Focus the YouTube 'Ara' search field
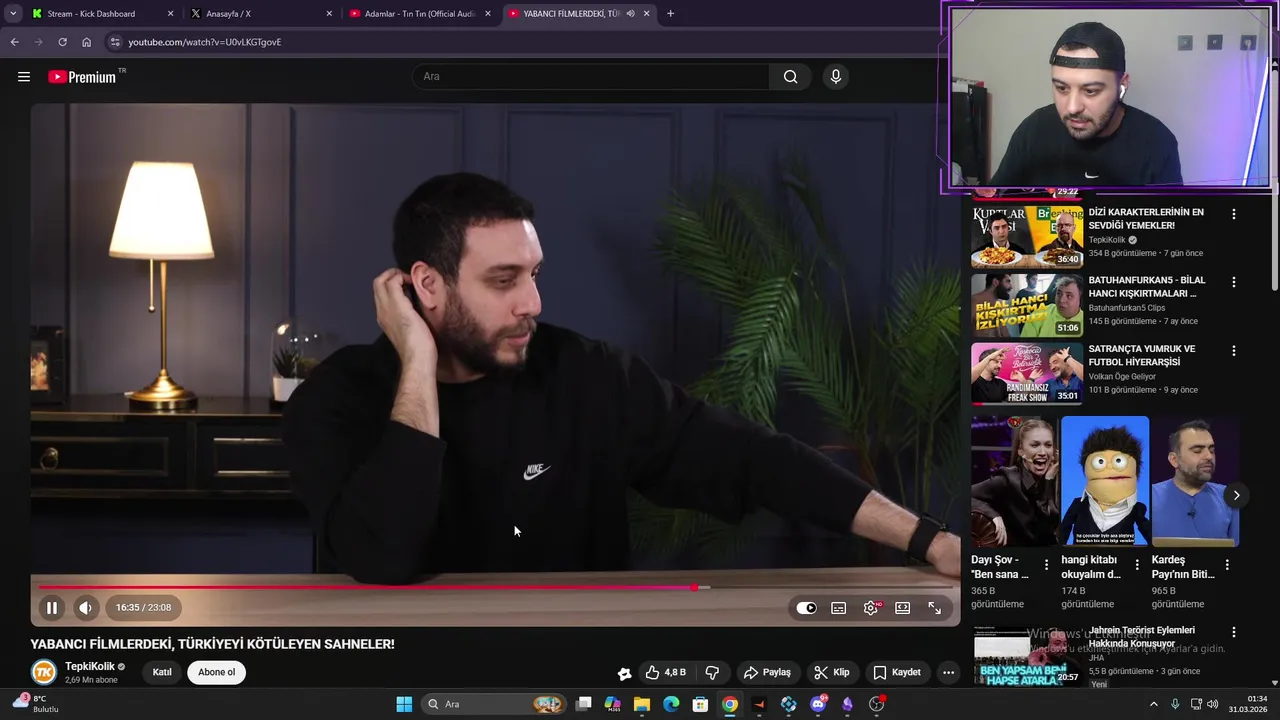 click(x=590, y=77)
